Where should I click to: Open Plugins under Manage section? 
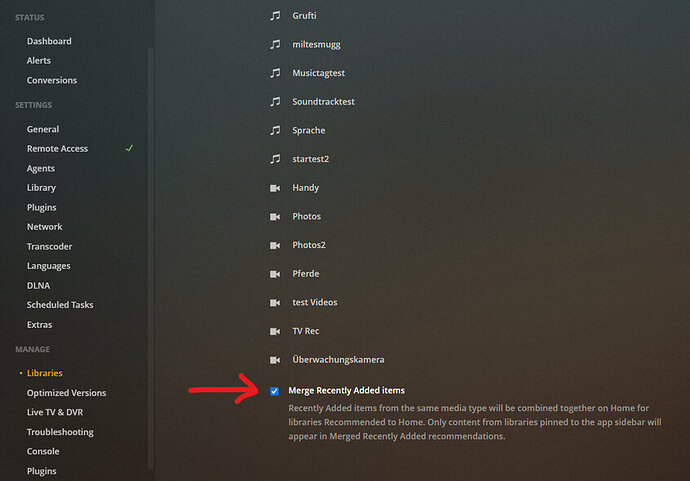(x=41, y=471)
